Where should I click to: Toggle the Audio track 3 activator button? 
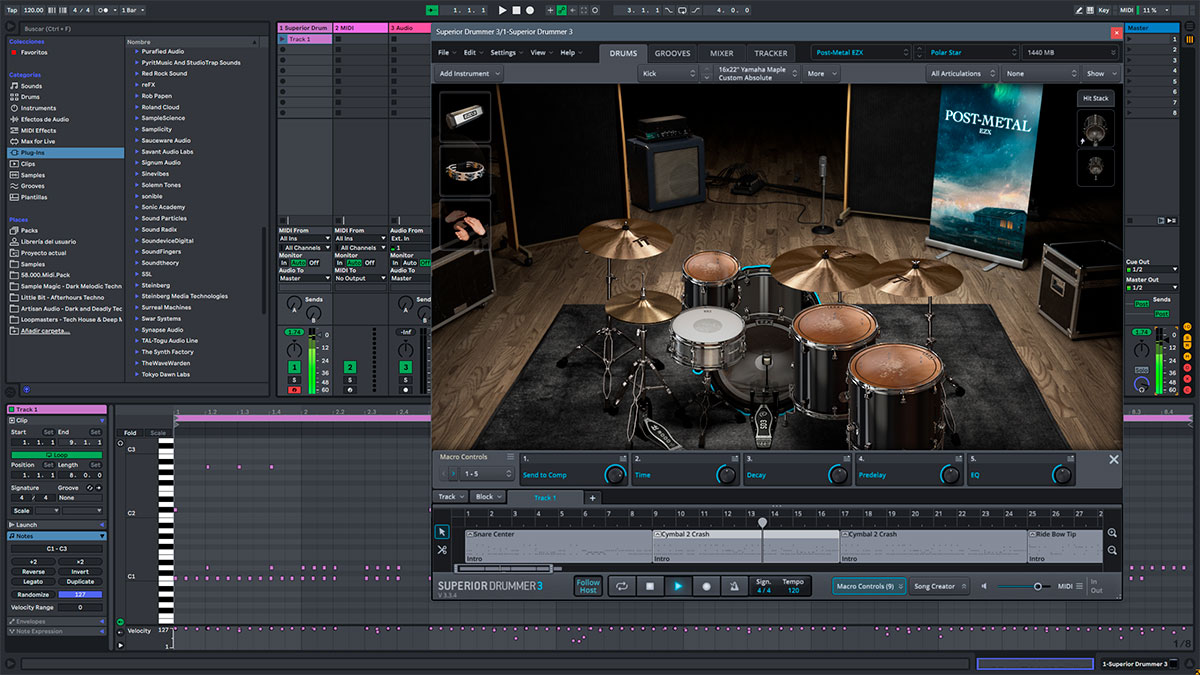click(406, 368)
